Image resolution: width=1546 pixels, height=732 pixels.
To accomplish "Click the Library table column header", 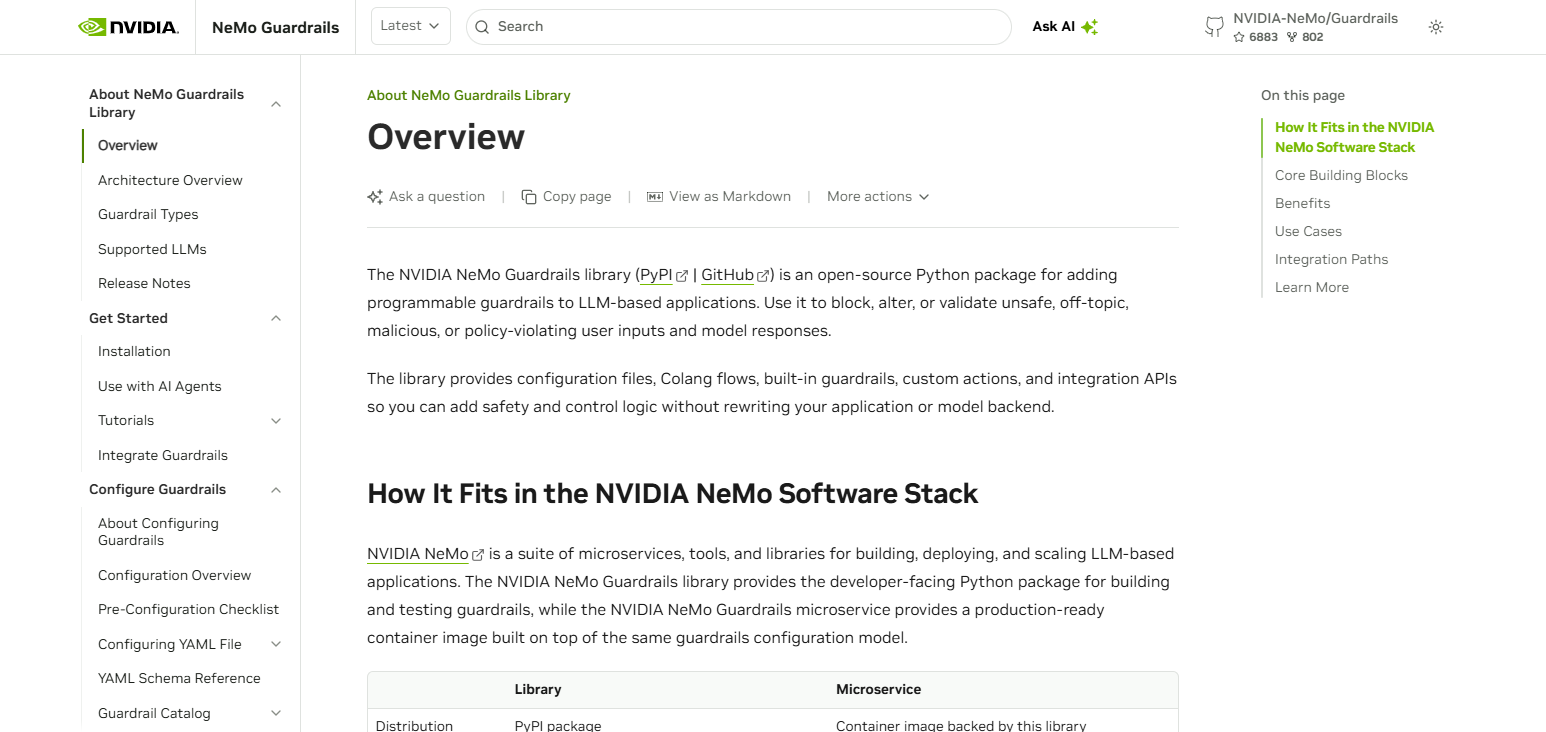I will coord(538,690).
